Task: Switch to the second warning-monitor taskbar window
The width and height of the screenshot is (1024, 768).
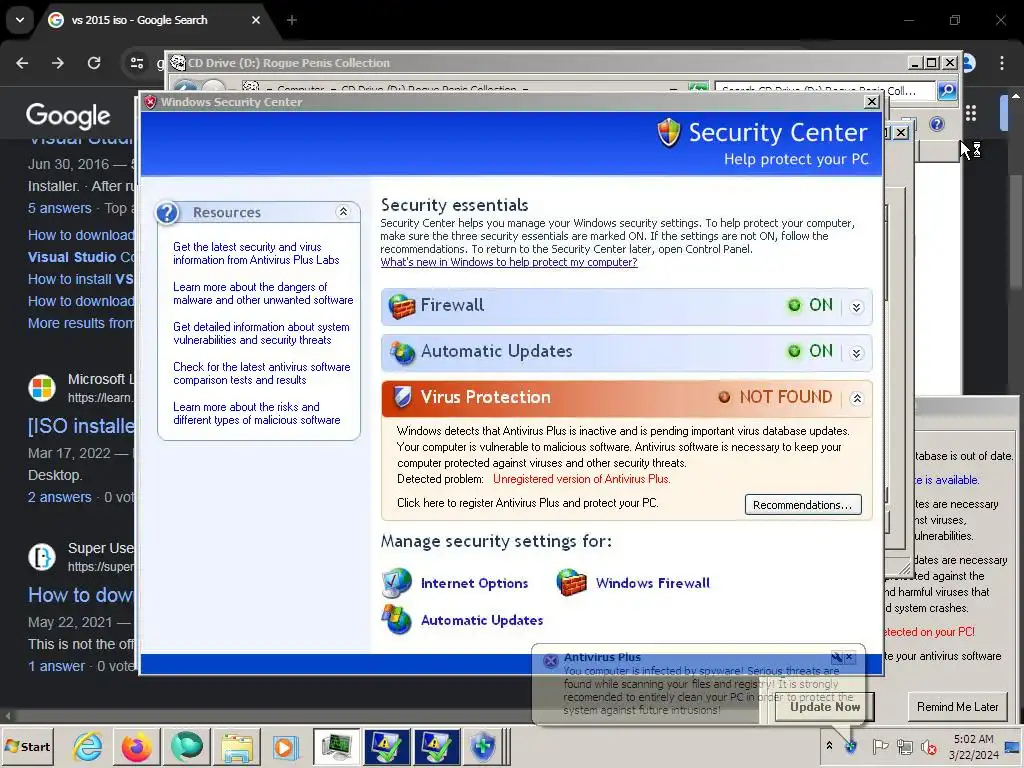Action: click(437, 746)
